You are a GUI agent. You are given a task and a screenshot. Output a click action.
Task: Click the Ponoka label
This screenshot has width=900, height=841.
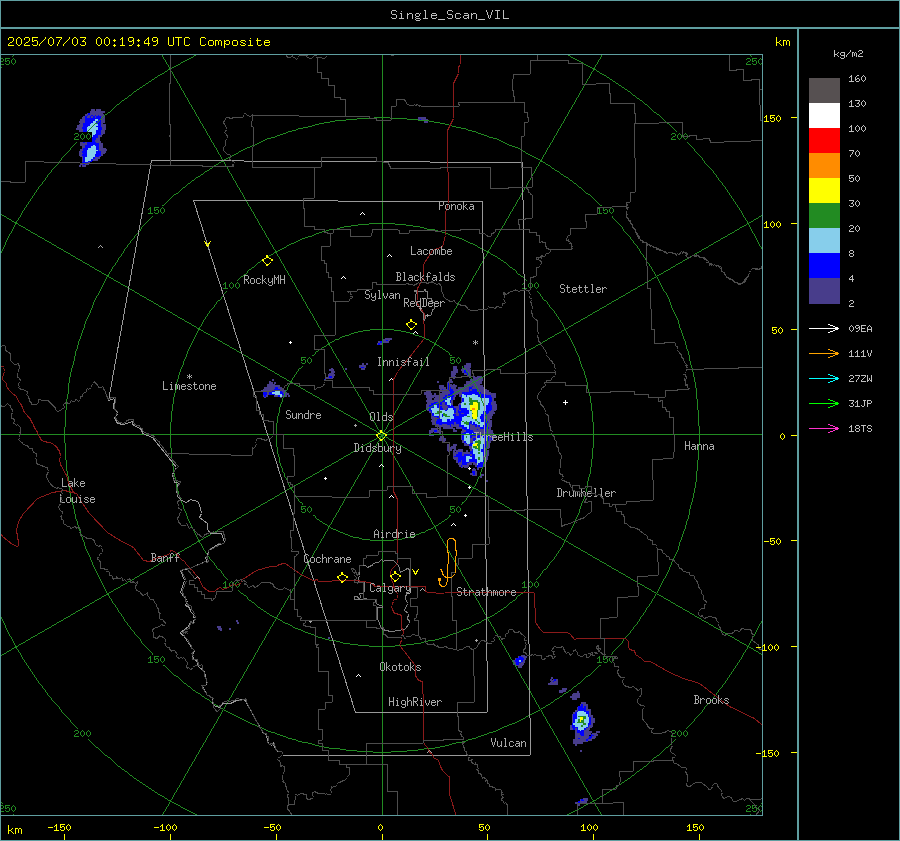click(x=456, y=206)
